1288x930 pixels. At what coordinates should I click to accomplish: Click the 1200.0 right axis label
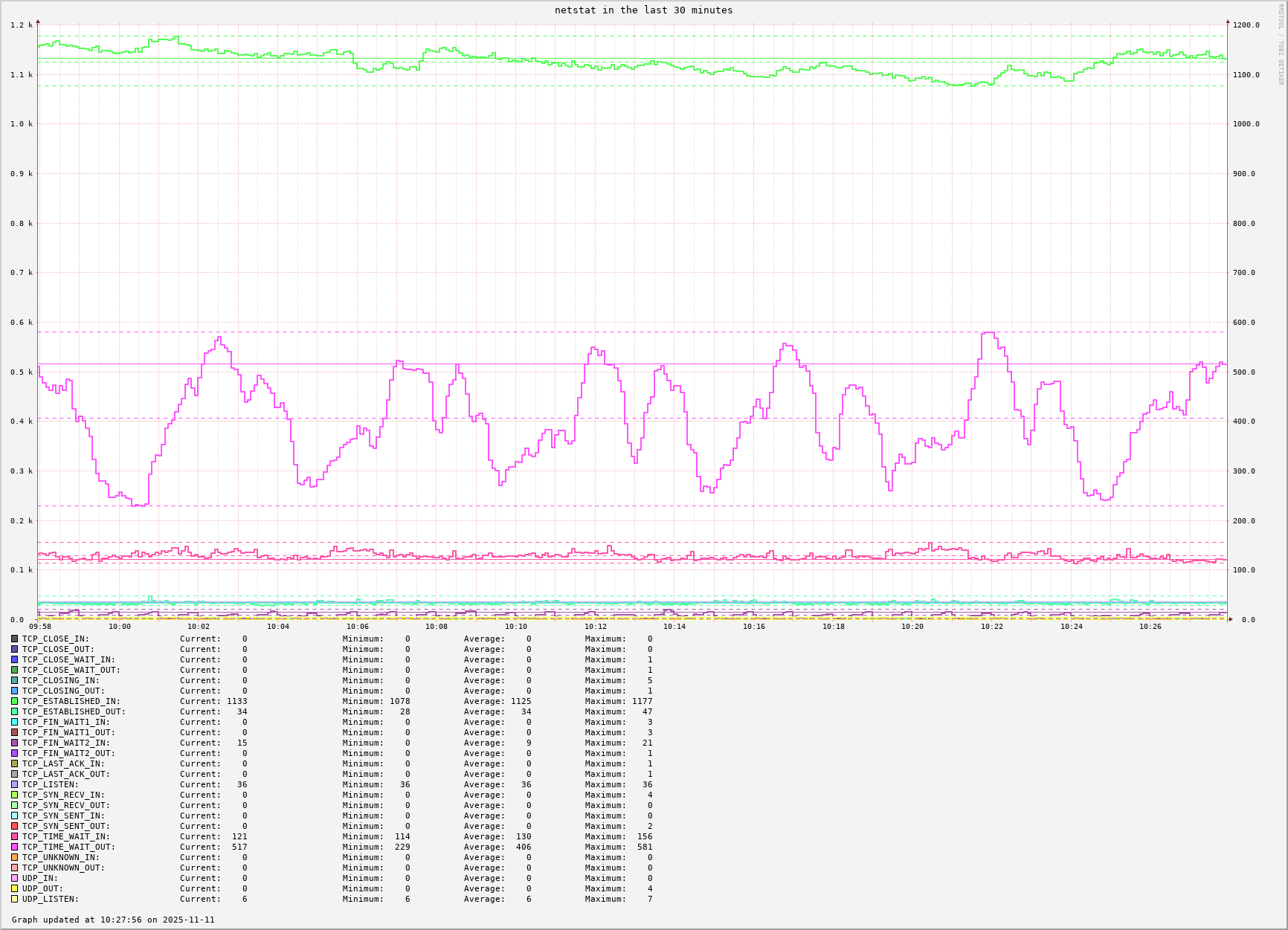tap(1246, 25)
